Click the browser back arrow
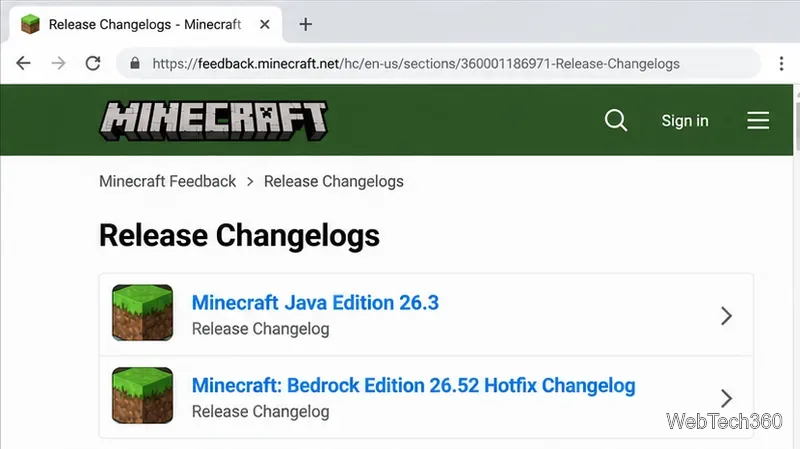Viewport: 800px width, 449px height. tap(23, 63)
